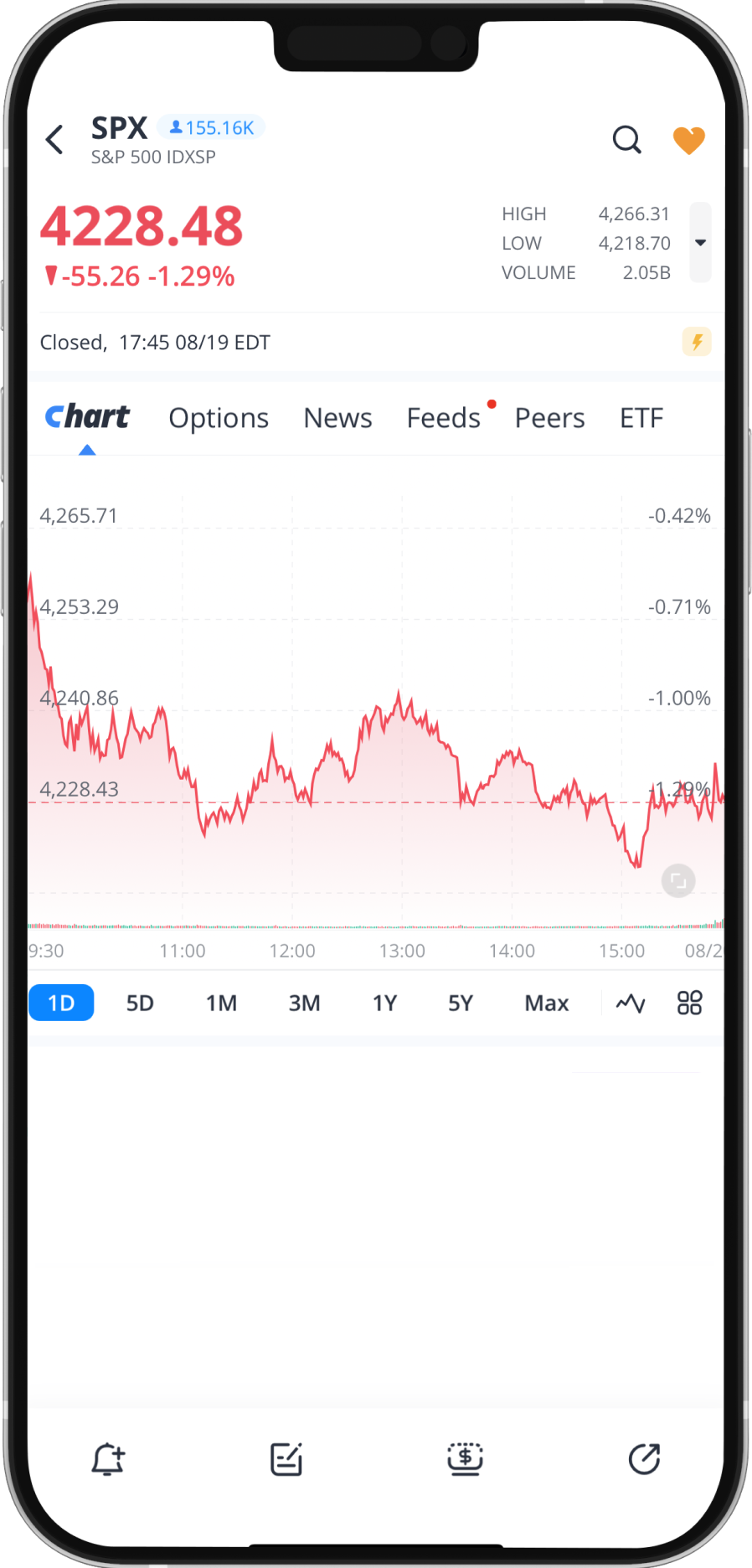Select the 5D time range
This screenshot has width=752, height=1568.
coord(140,1003)
